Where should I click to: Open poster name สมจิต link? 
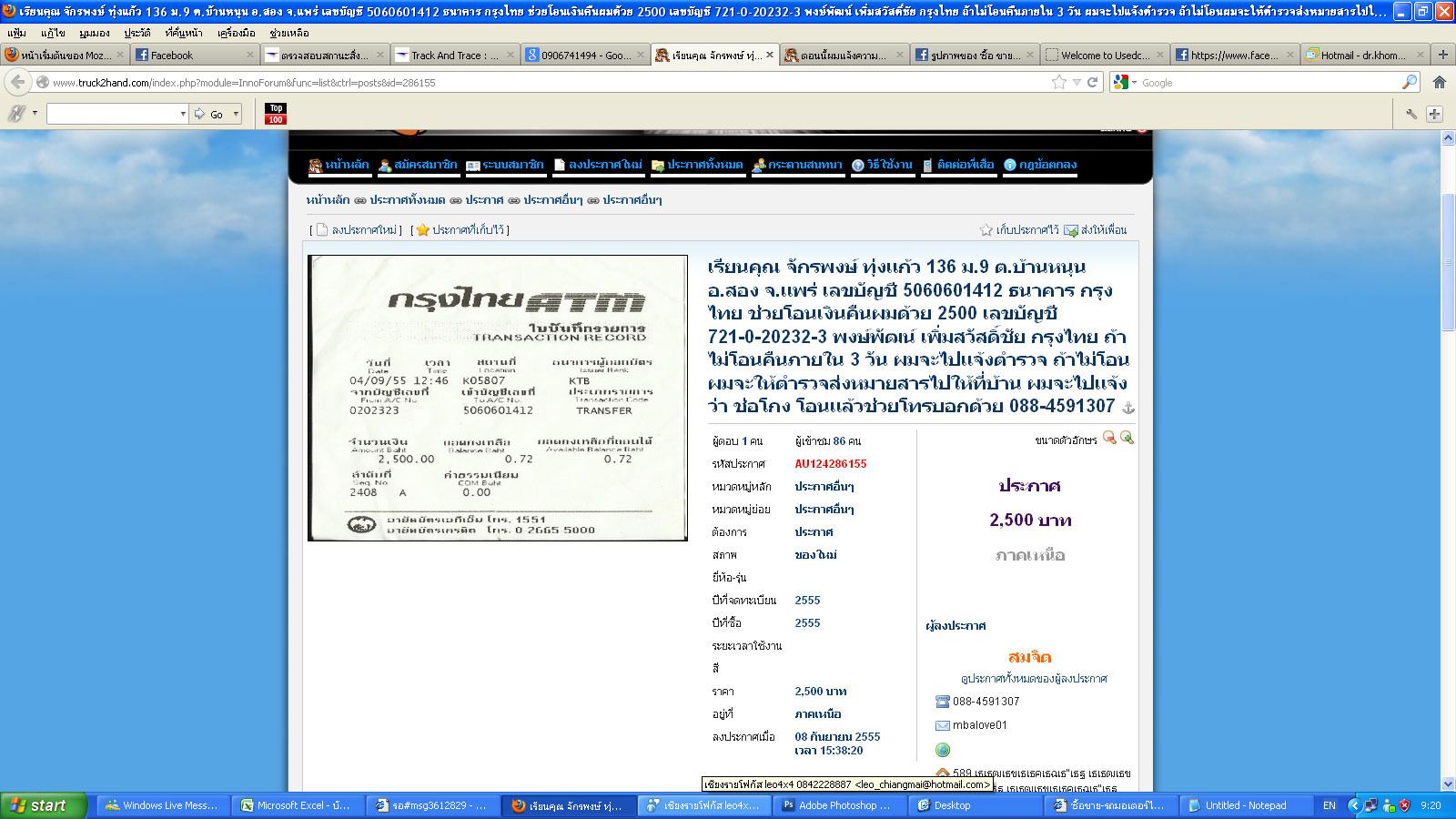(x=1030, y=656)
